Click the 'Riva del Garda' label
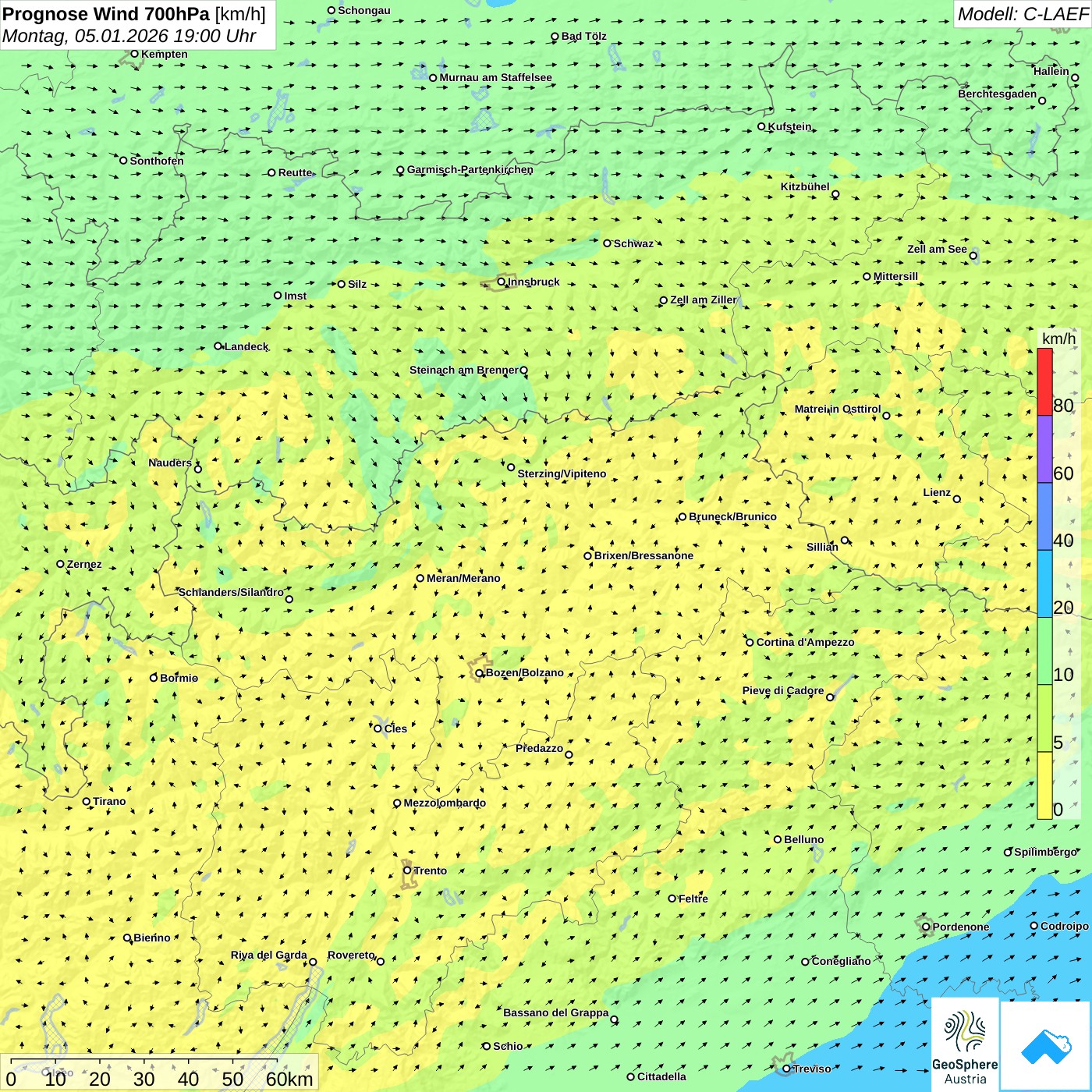The image size is (1092, 1092). [268, 955]
